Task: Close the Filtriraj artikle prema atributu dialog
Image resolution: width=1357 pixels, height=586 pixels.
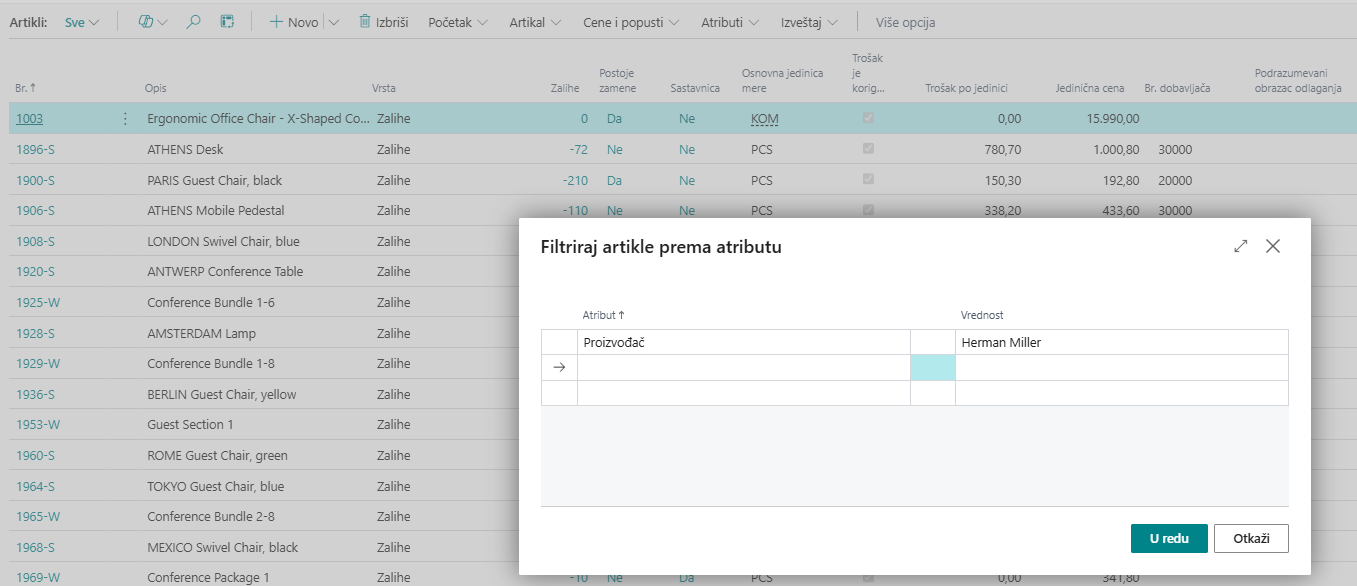Action: pos(1273,246)
